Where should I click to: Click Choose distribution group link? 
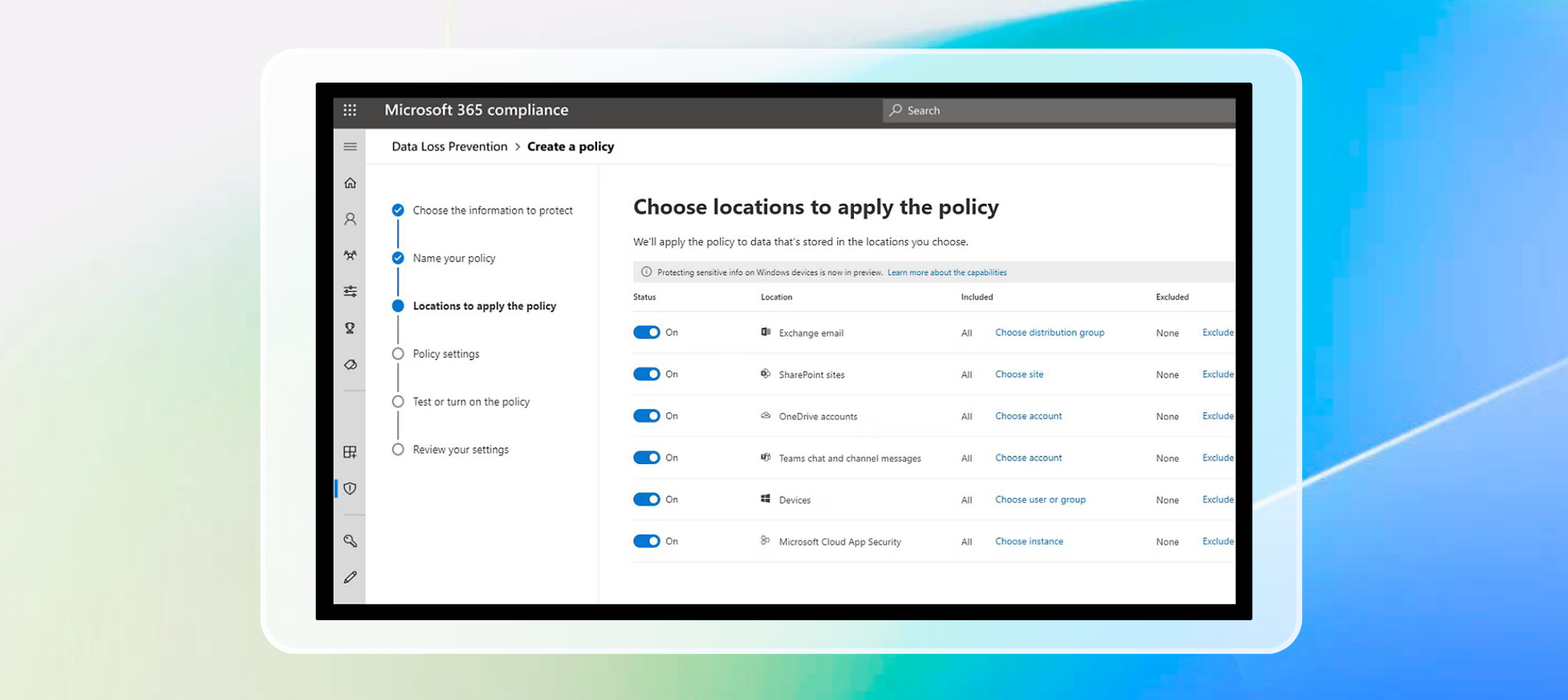coord(1049,332)
